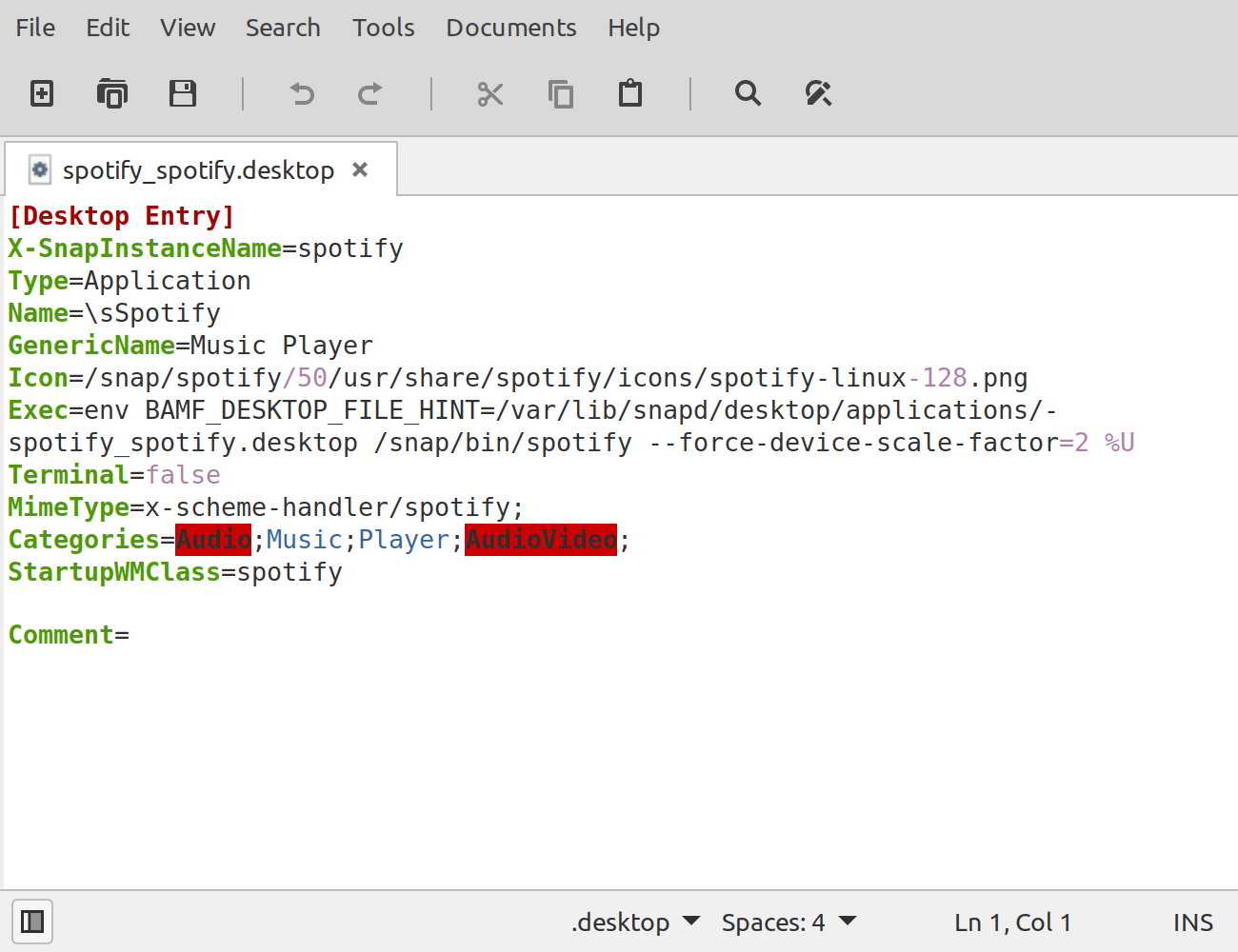The height and width of the screenshot is (952, 1238).
Task: Open the Tools menu
Action: click(384, 28)
